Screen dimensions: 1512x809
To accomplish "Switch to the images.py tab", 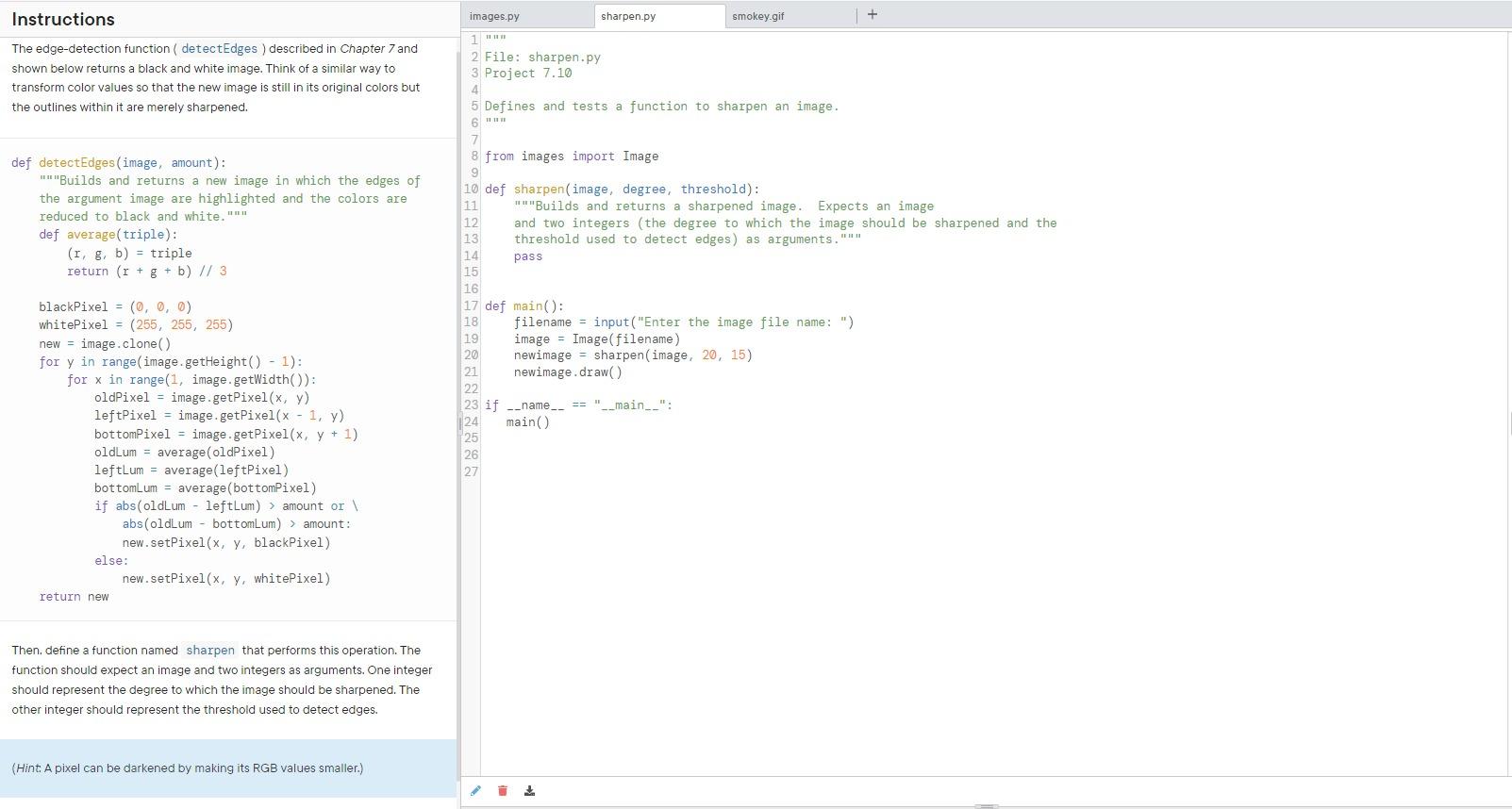I will (494, 16).
